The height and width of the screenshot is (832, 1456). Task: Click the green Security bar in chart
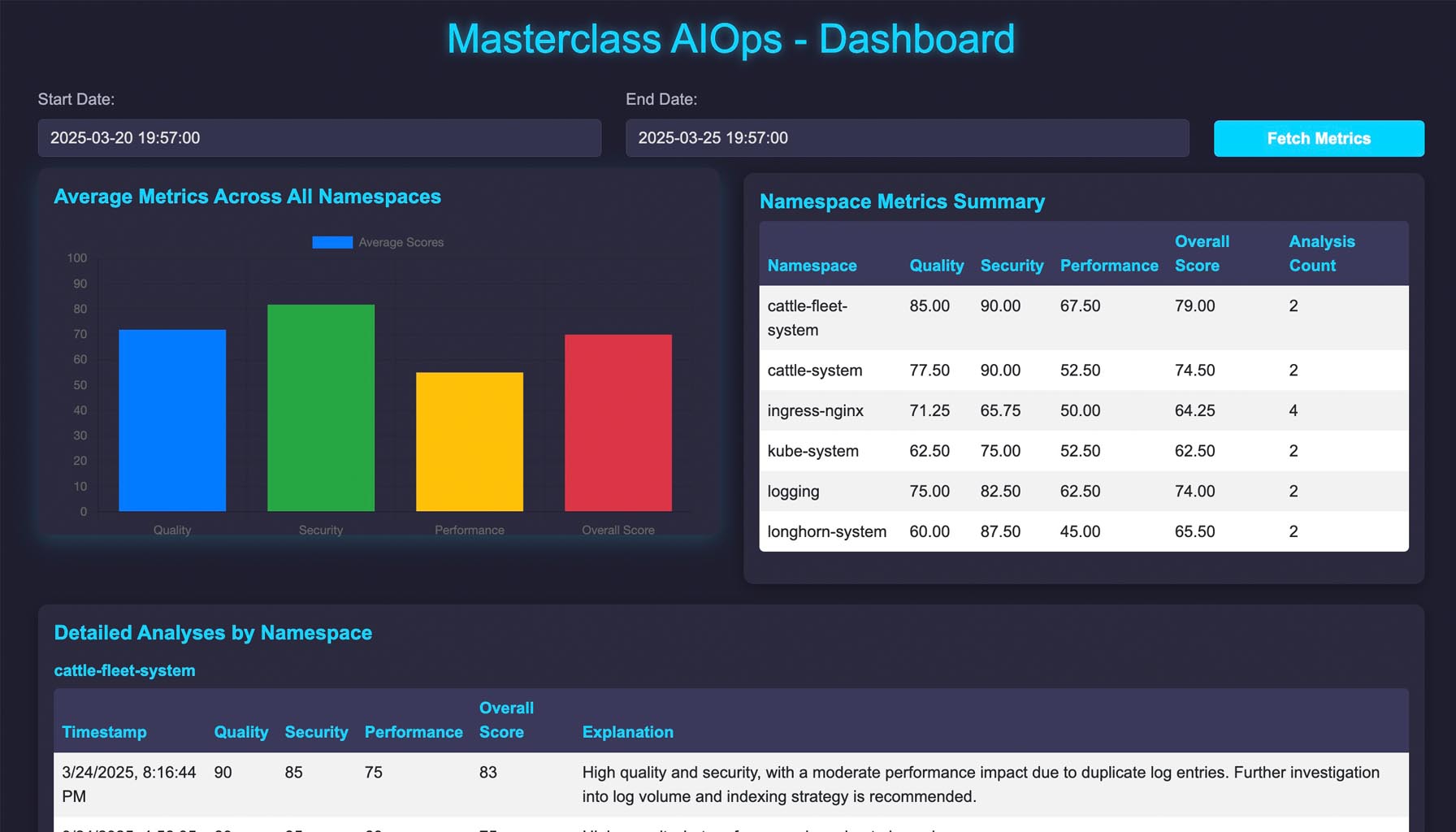tap(321, 408)
